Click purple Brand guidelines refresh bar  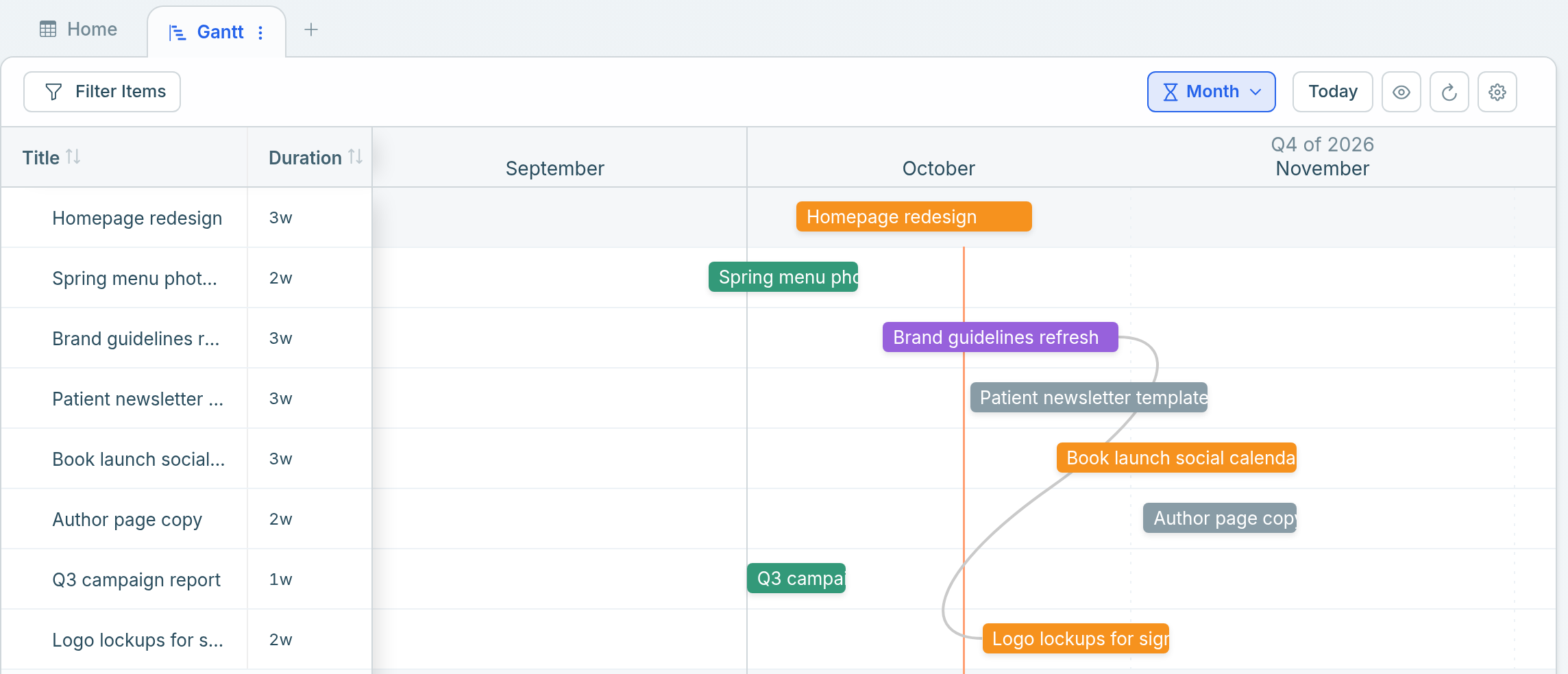(x=1000, y=337)
